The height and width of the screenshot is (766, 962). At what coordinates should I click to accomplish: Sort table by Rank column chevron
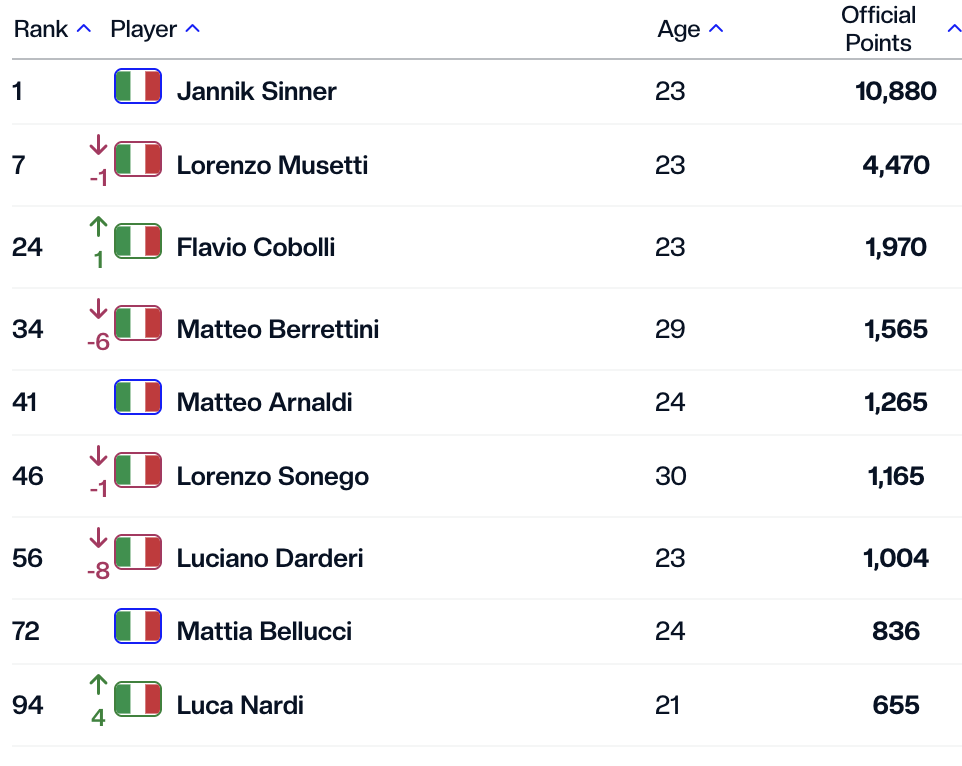84,29
